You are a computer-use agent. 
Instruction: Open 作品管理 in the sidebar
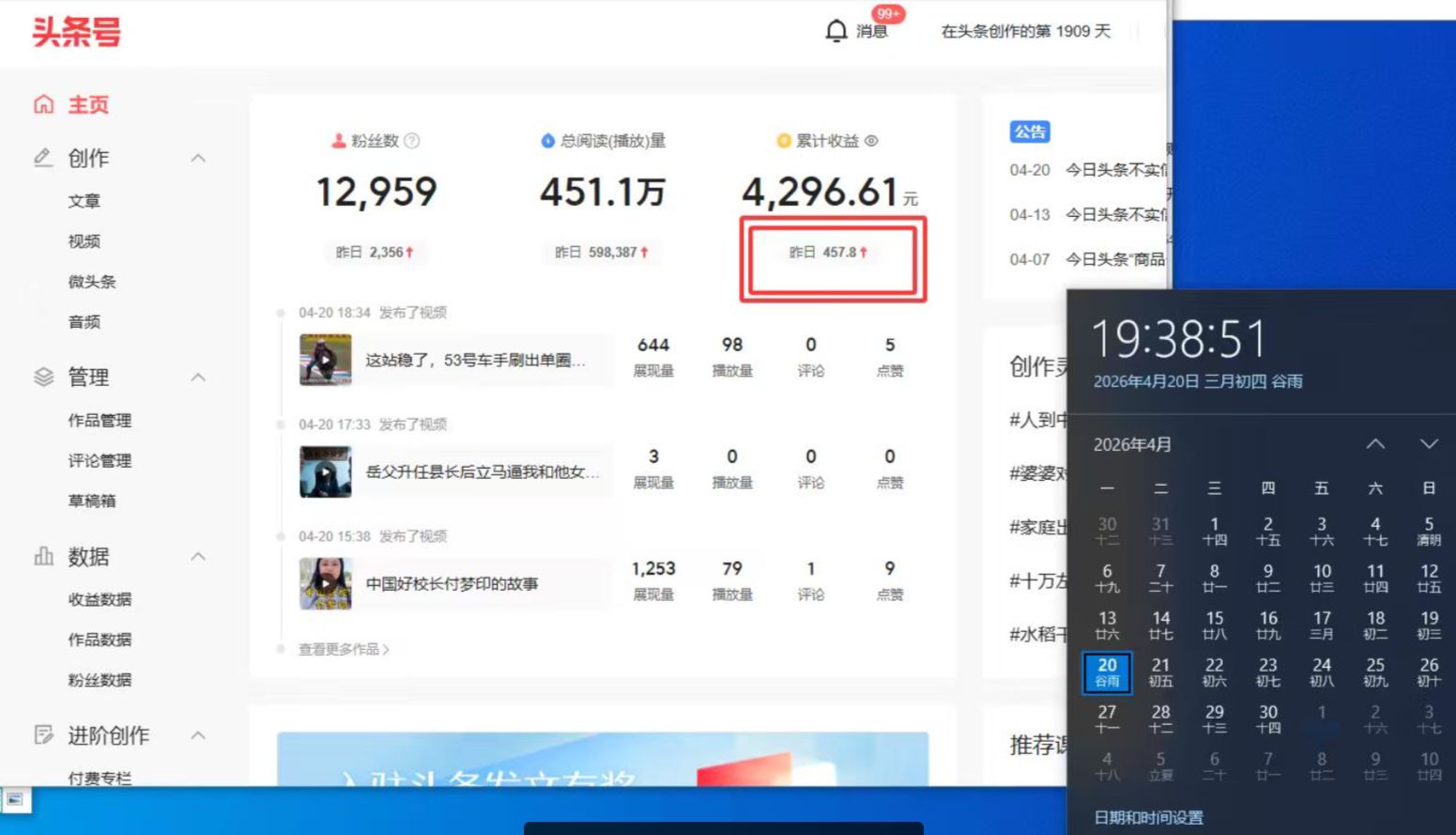(x=100, y=421)
